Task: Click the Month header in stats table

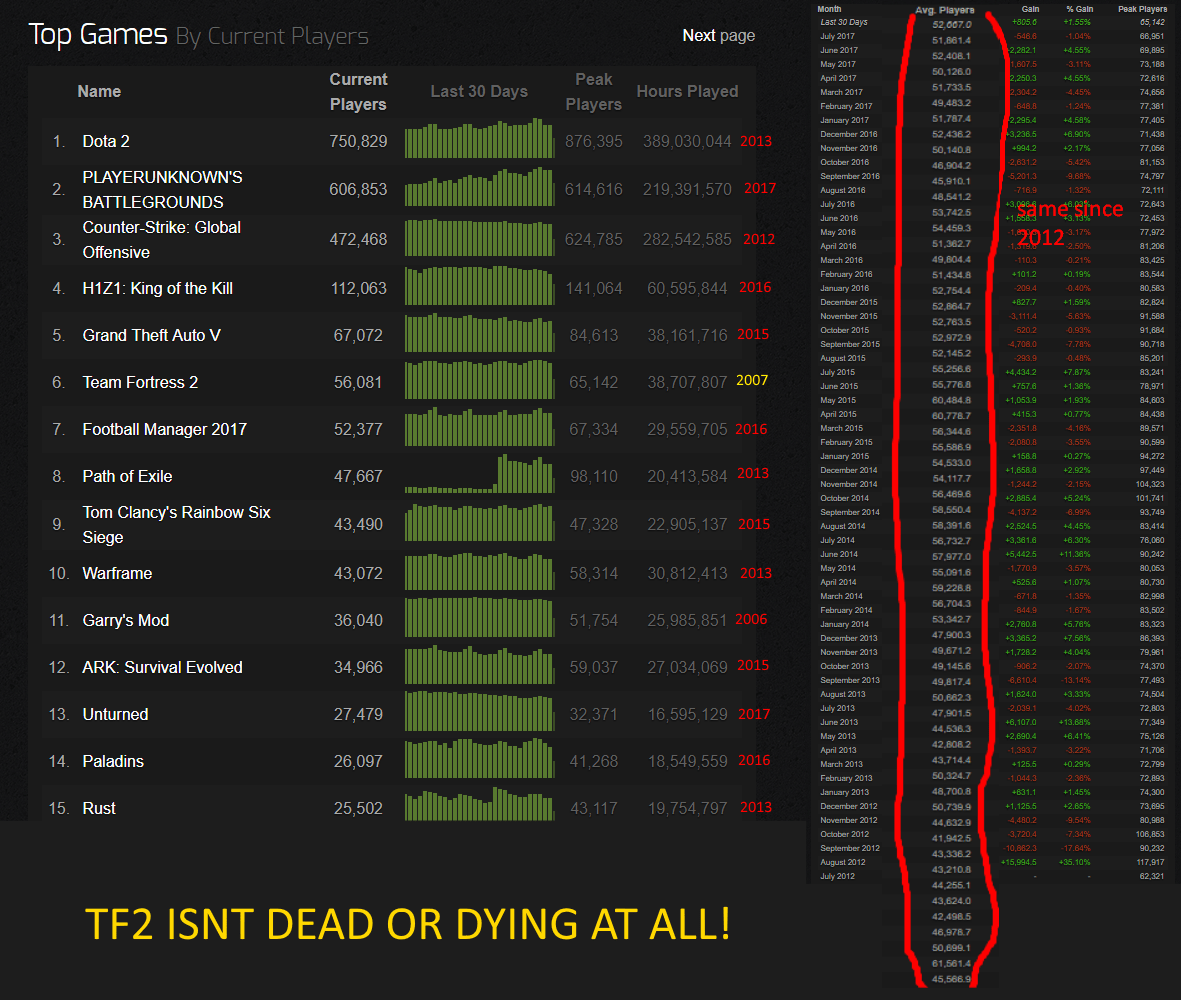Action: coord(829,9)
